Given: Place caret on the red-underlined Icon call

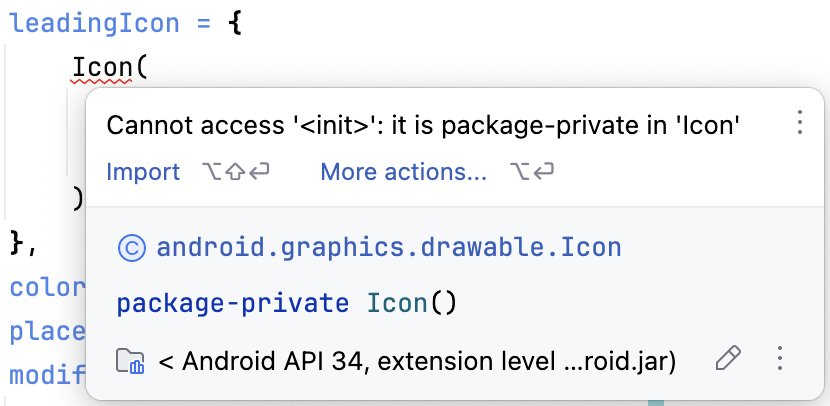Looking at the screenshot, I should [x=102, y=67].
